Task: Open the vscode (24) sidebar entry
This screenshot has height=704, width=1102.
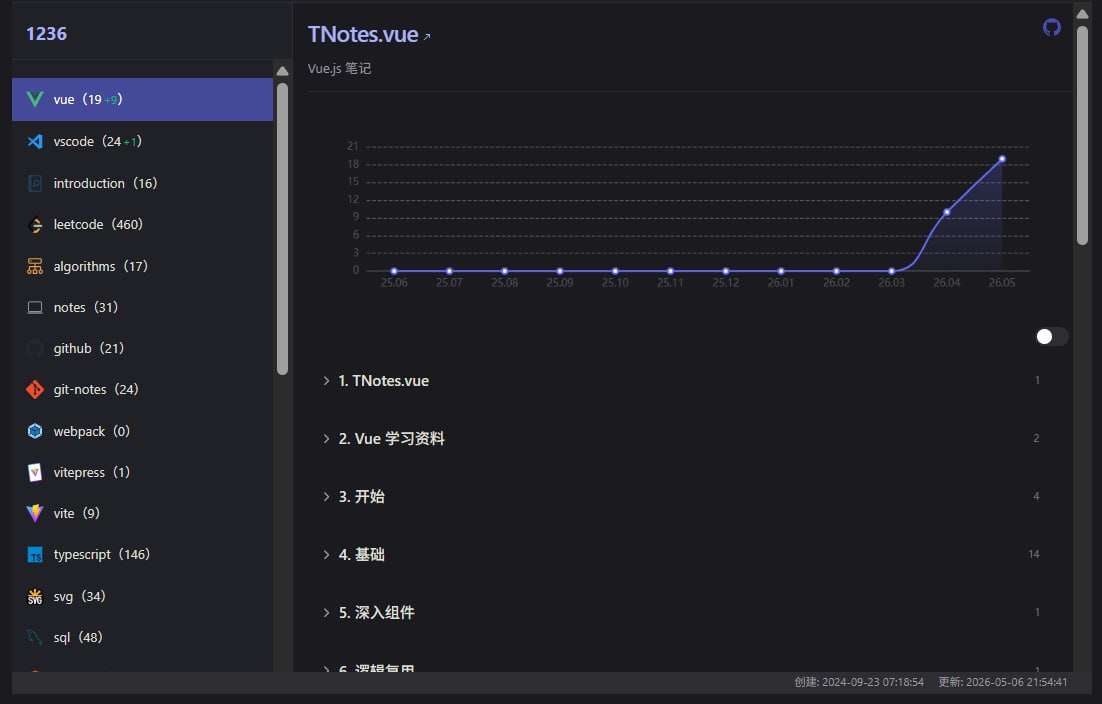Action: click(x=142, y=141)
